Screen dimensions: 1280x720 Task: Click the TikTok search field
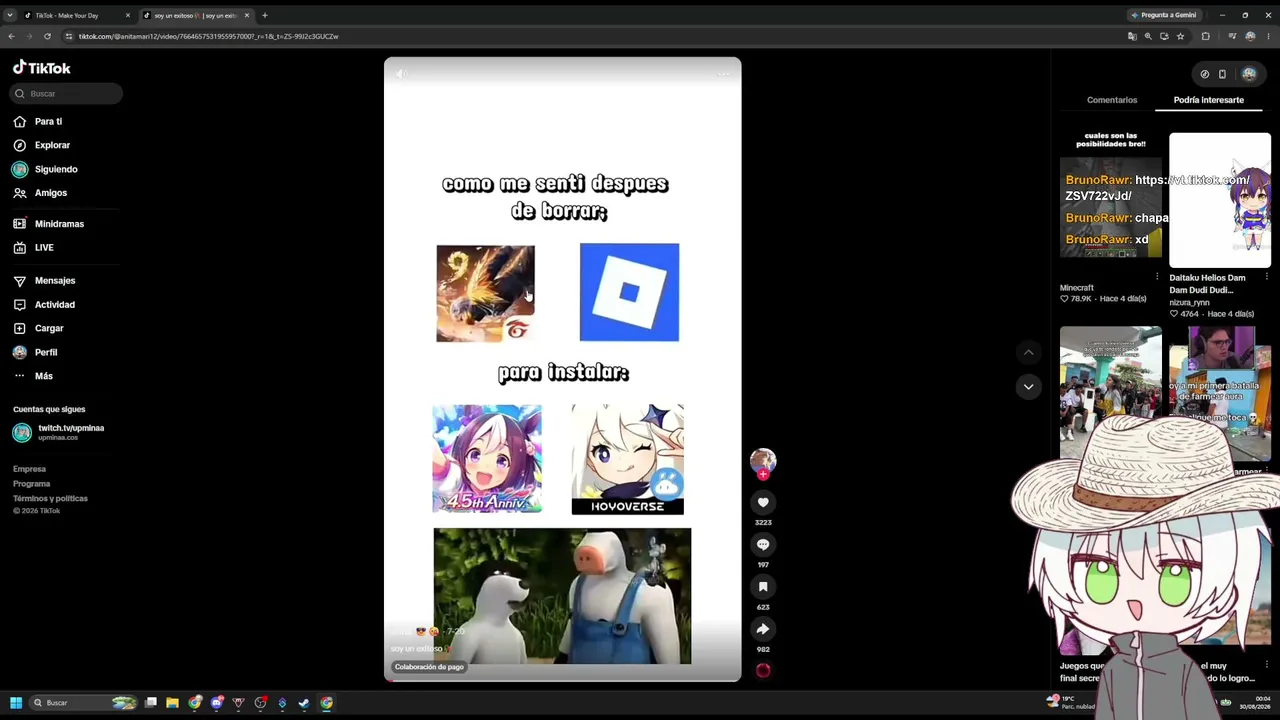[x=67, y=93]
